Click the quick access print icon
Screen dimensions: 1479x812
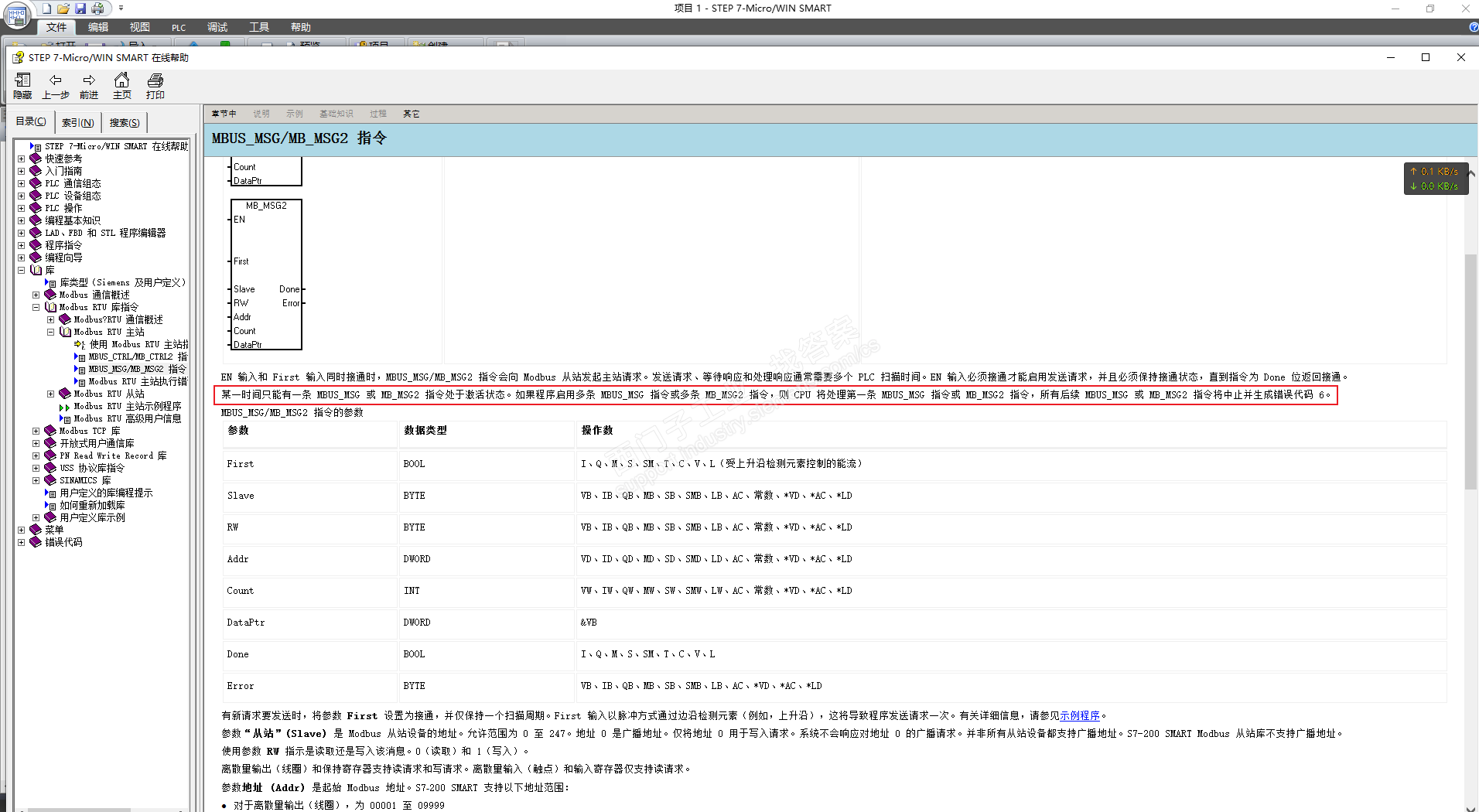click(x=97, y=9)
